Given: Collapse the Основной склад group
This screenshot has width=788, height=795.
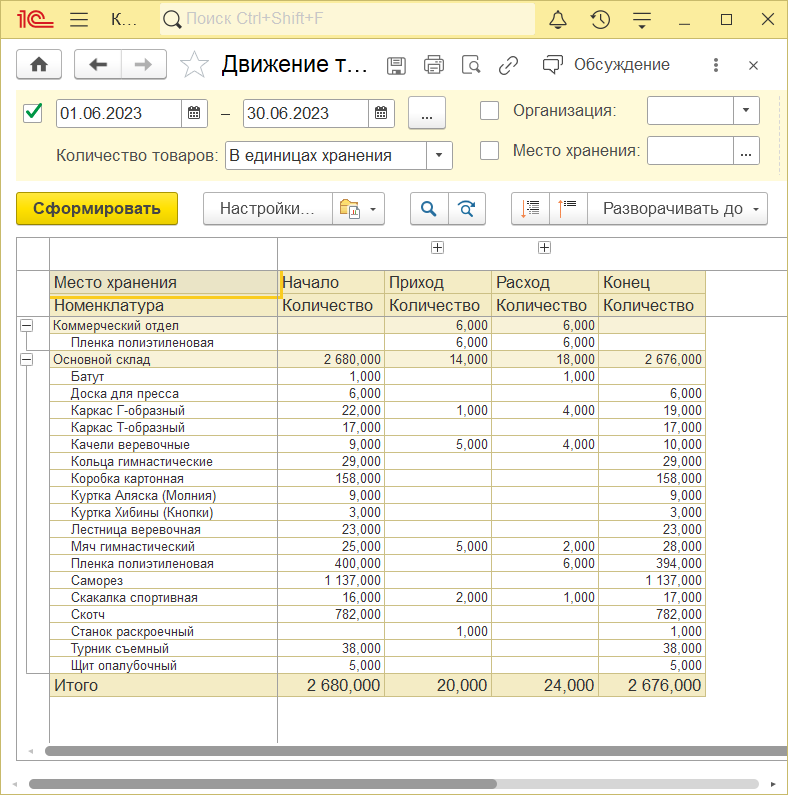Looking at the screenshot, I should point(26,359).
